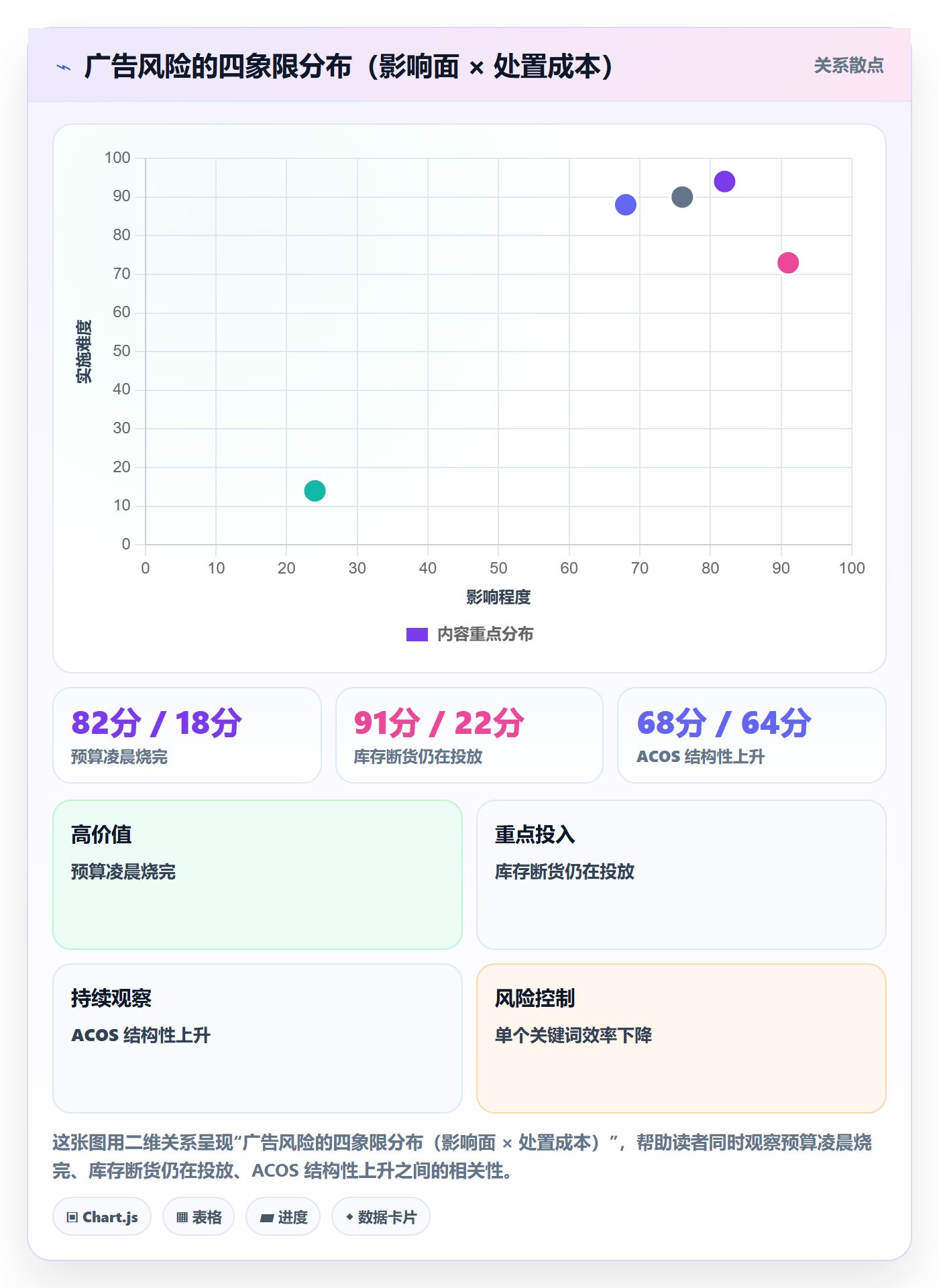The width and height of the screenshot is (939, 1288).
Task: Click the lightning bolt icon beside the title
Action: tap(64, 67)
